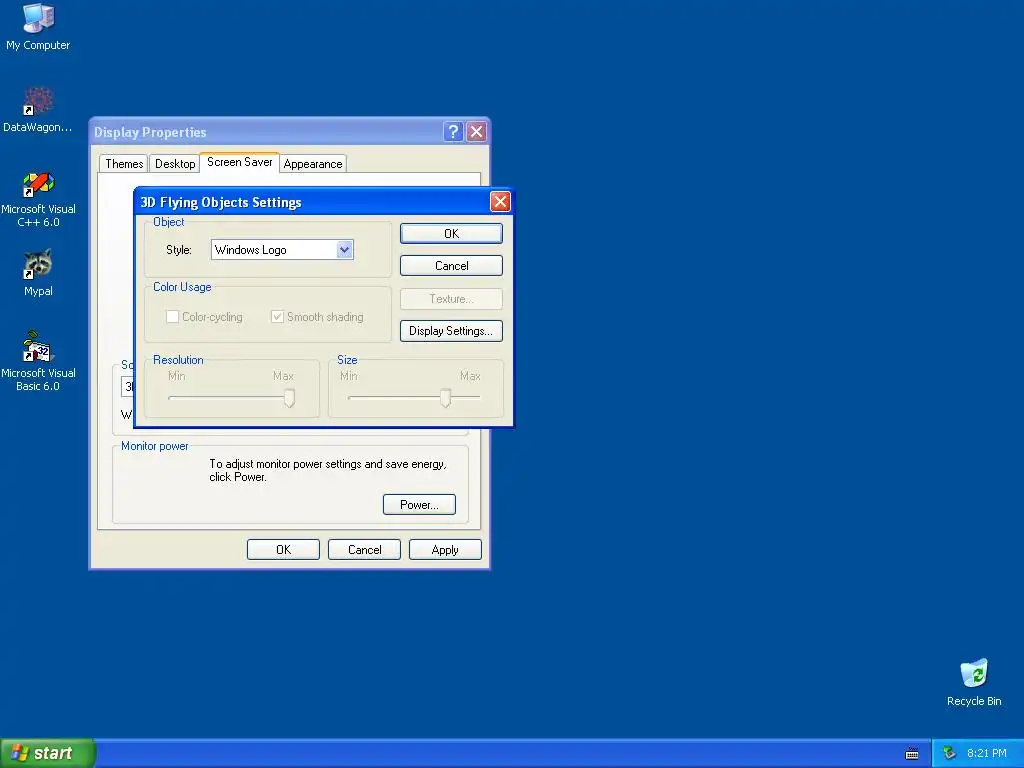This screenshot has height=768, width=1024.
Task: Click the 8:21 PM taskbar clock
Action: (x=987, y=754)
